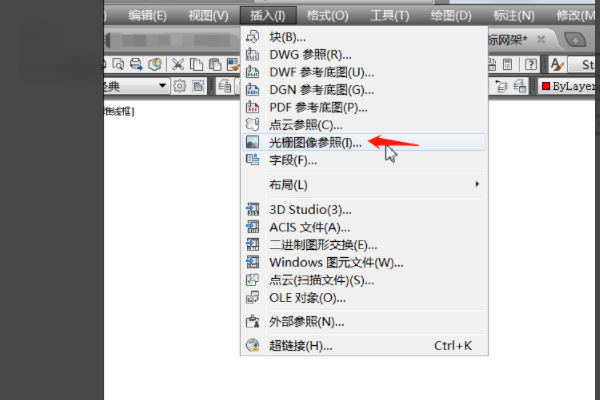Image resolution: width=600 pixels, height=400 pixels.
Task: Click the Workspace Settings gear icon
Action: click(x=179, y=86)
